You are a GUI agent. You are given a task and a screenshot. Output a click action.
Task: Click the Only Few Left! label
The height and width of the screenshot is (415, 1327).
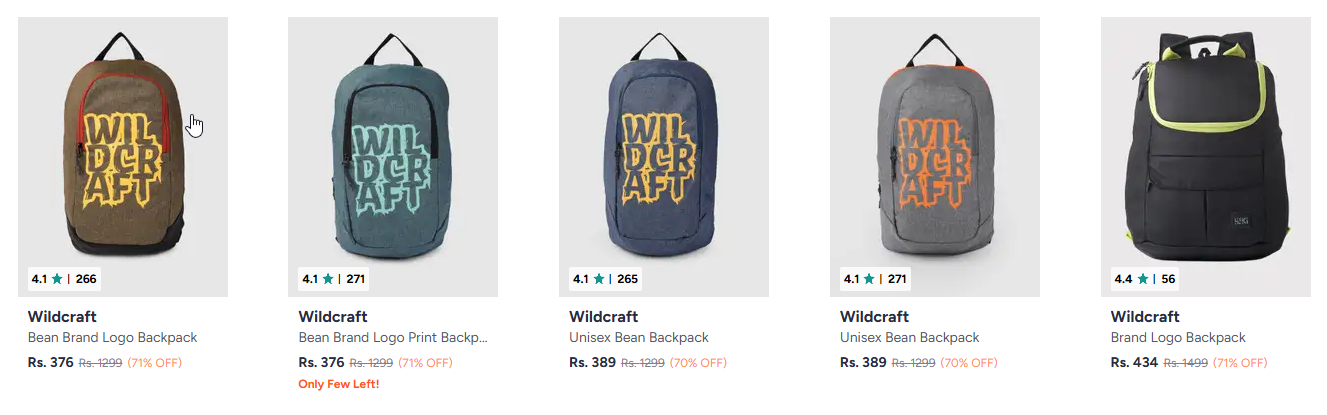pos(339,384)
